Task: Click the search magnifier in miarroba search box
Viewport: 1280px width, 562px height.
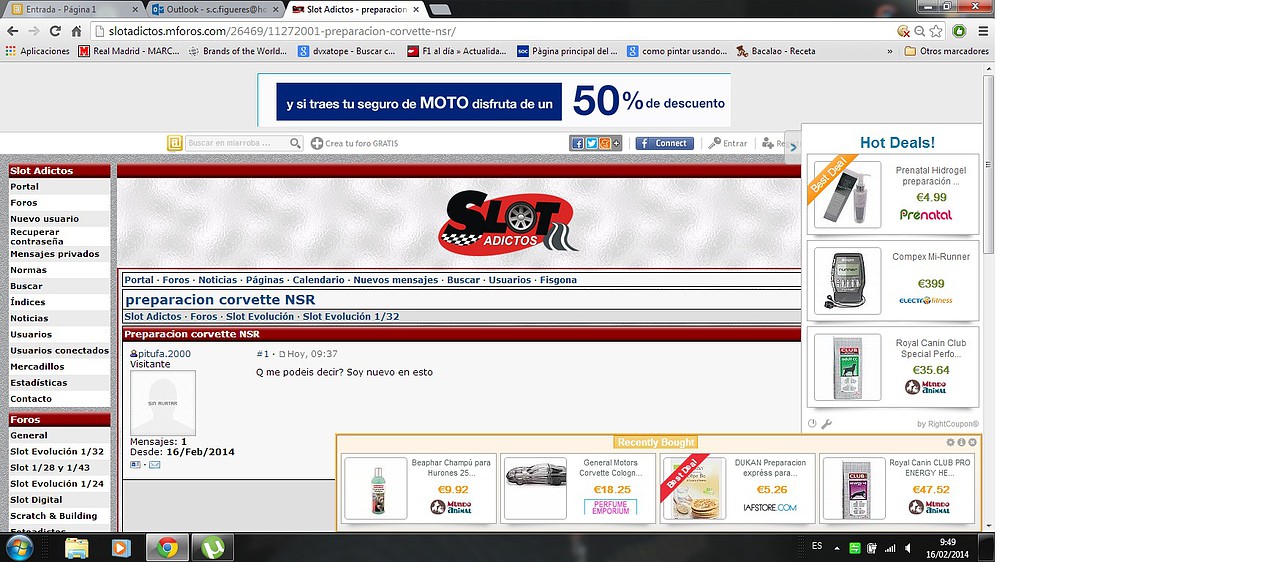Action: pos(295,143)
